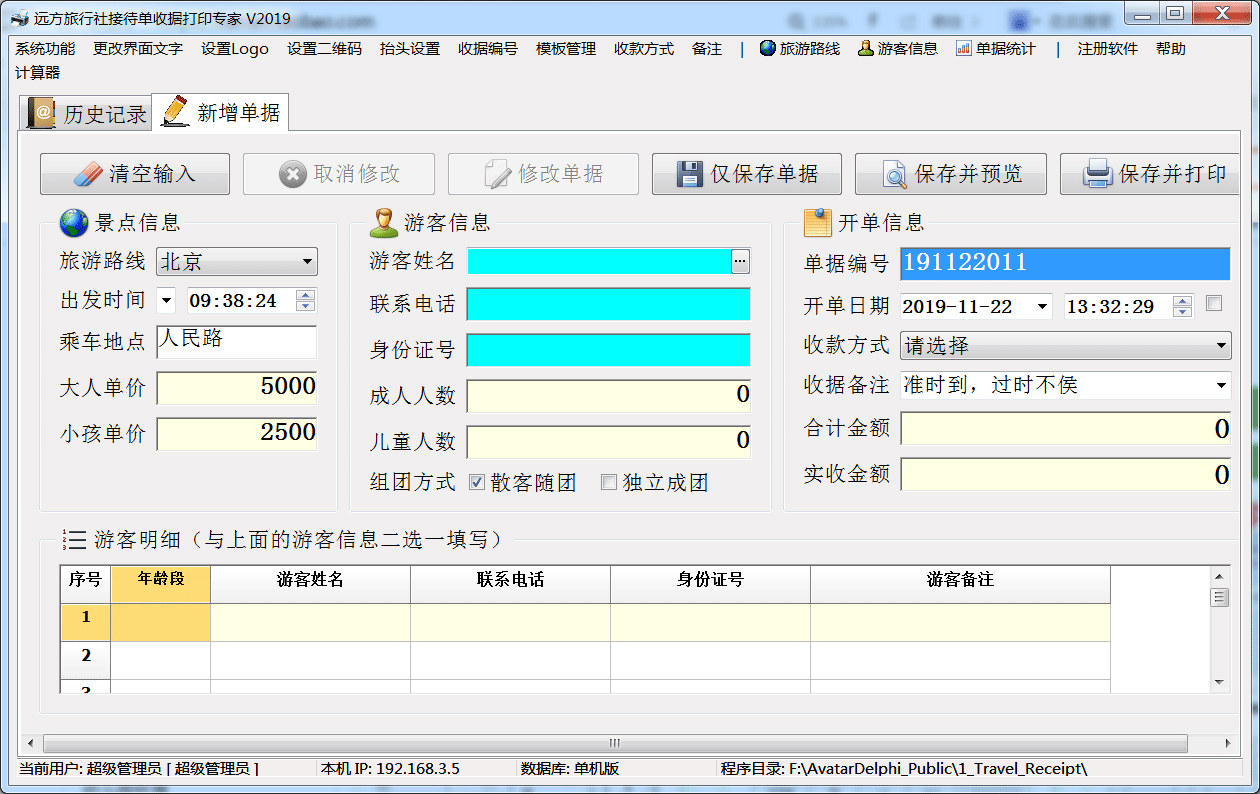Click the table's vertical scrollbar down arrow
The width and height of the screenshot is (1260, 794).
coord(1219,682)
